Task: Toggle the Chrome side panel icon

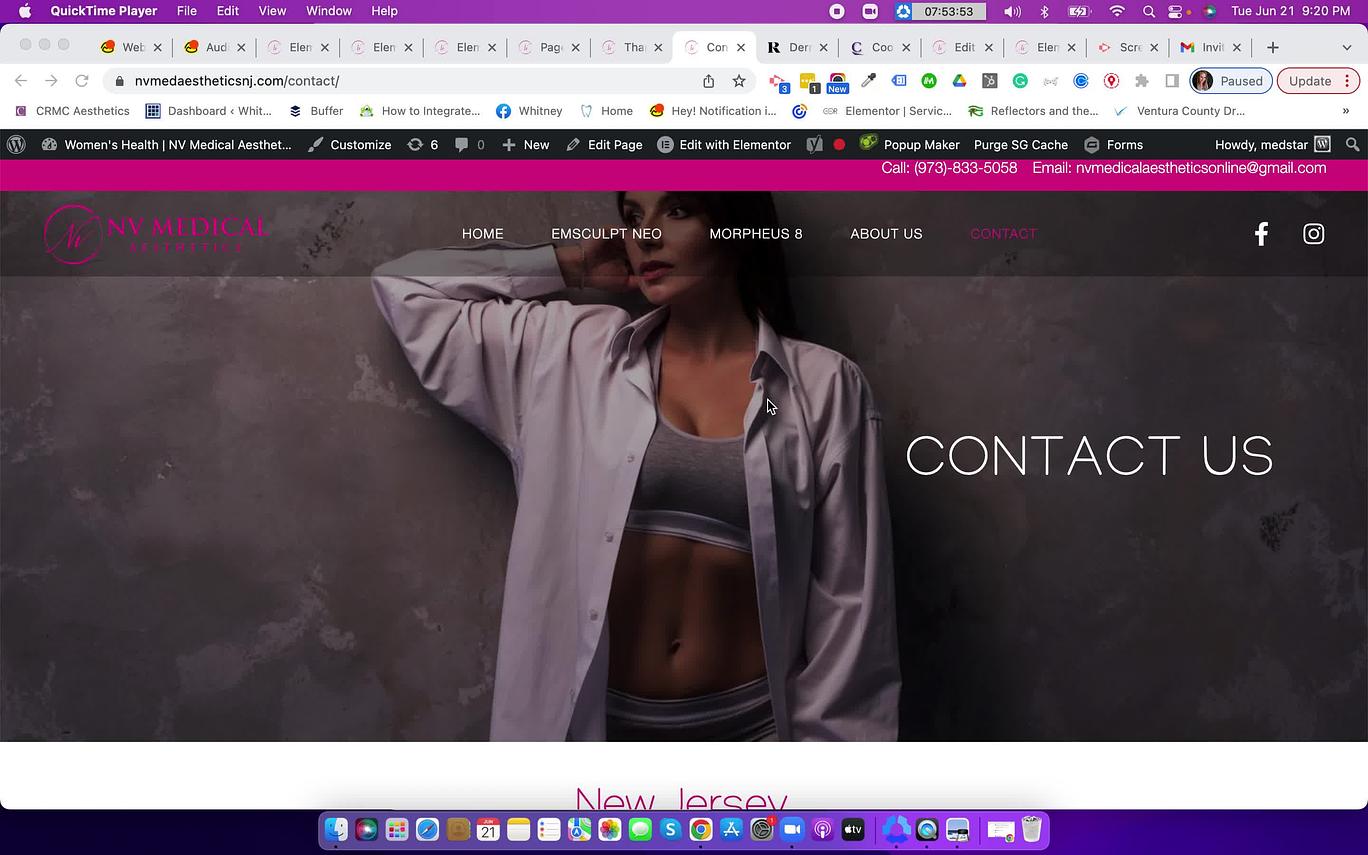Action: pyautogui.click(x=1172, y=81)
